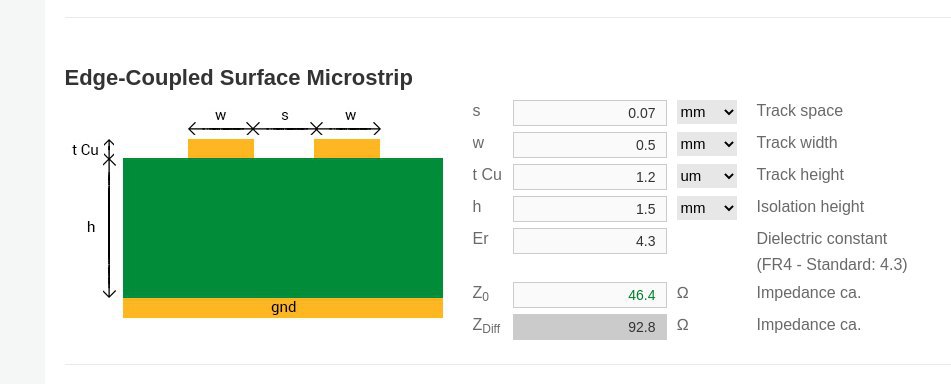Click the h height arrow in diagram

[109, 228]
